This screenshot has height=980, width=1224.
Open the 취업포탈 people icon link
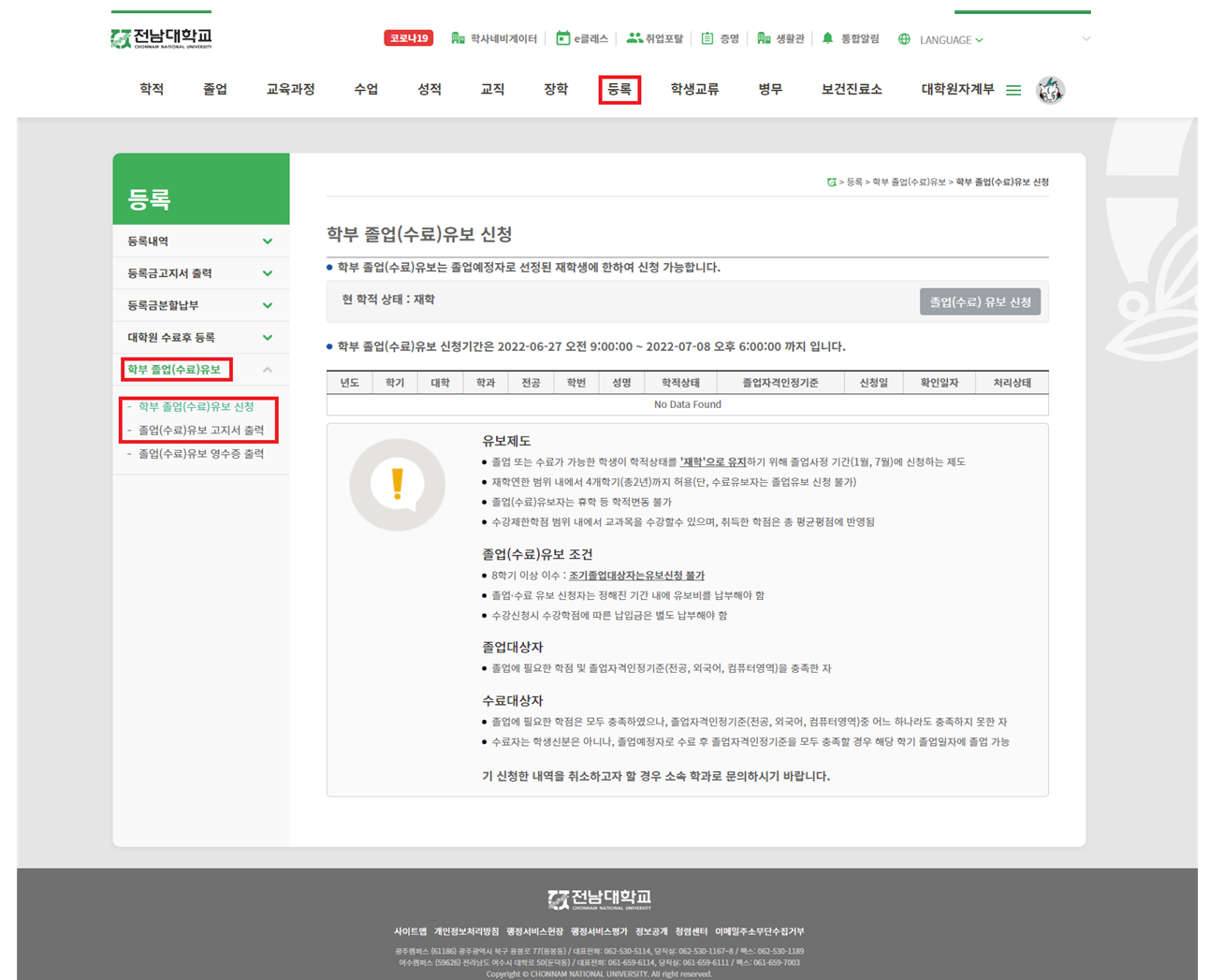click(634, 38)
